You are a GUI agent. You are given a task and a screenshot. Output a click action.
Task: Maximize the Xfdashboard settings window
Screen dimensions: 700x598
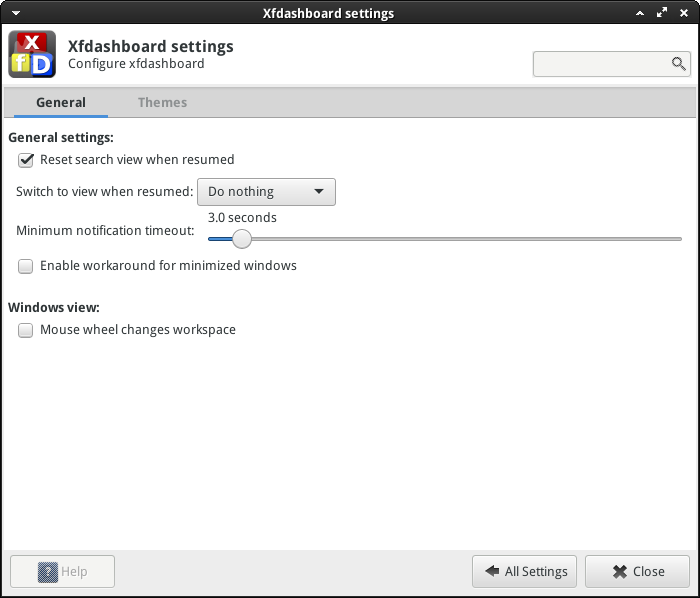tap(662, 12)
